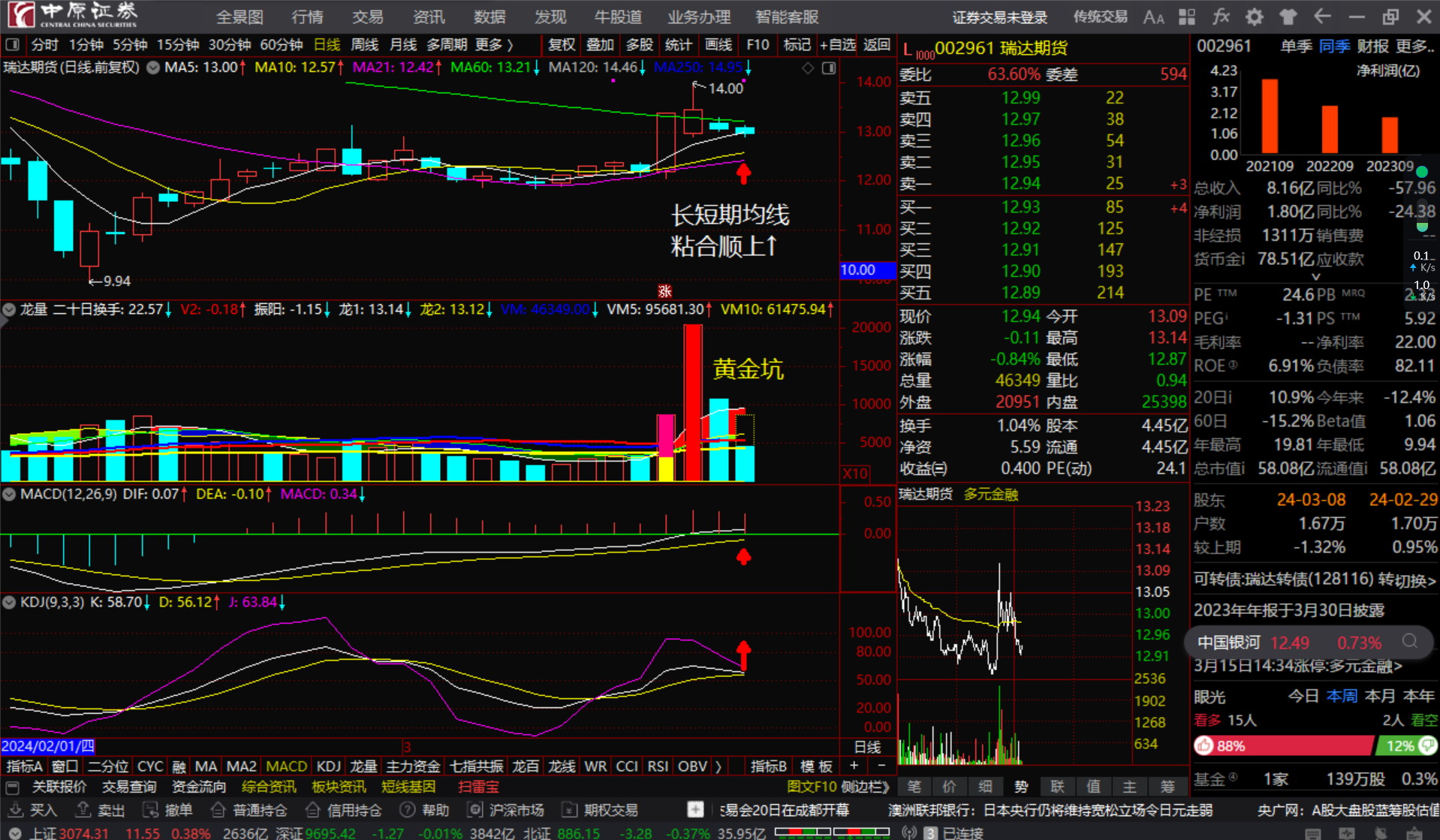This screenshot has width=1440, height=840.
Task: Open the 指标A indicator list
Action: coord(25,766)
